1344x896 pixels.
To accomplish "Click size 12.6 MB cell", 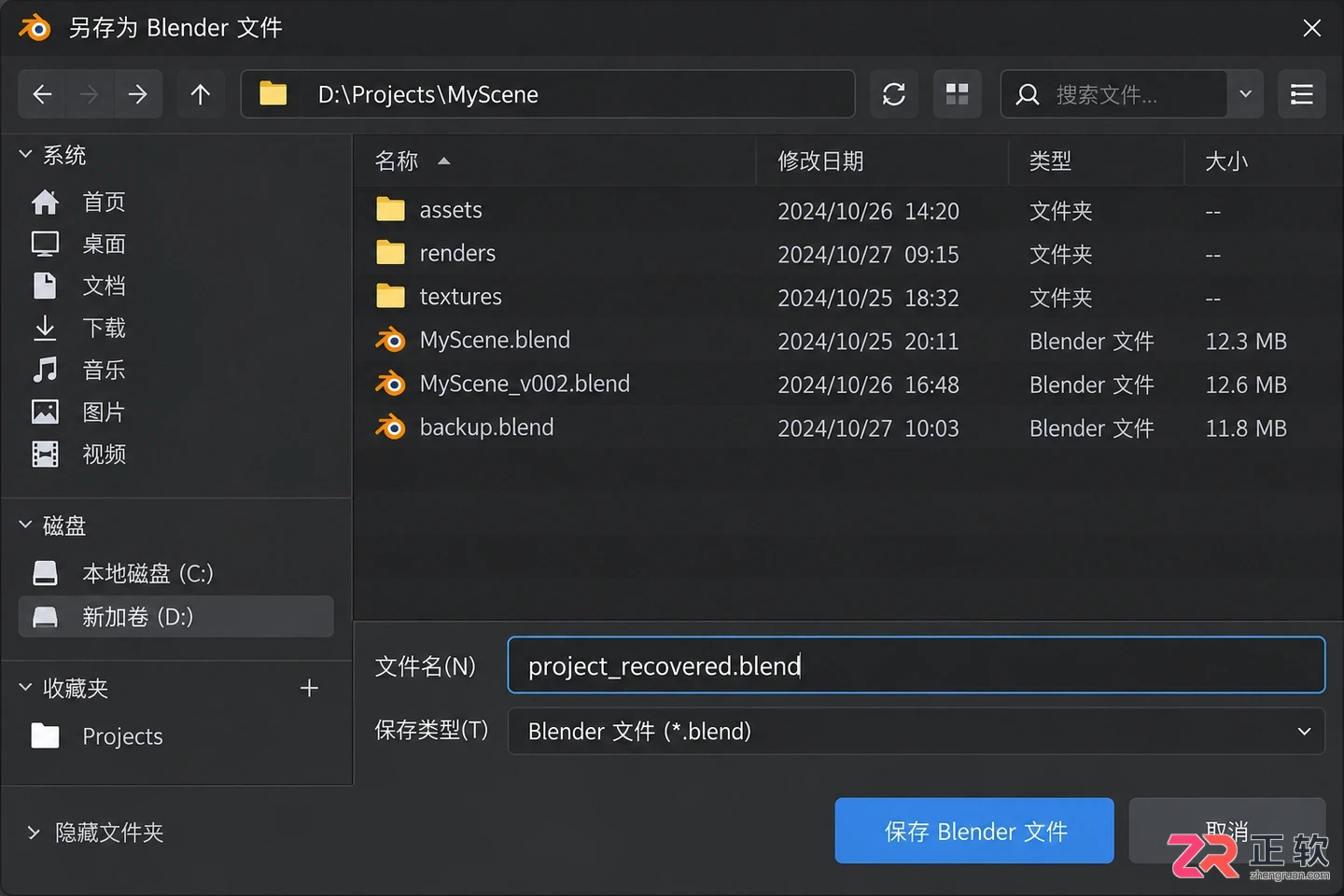I will (1245, 385).
